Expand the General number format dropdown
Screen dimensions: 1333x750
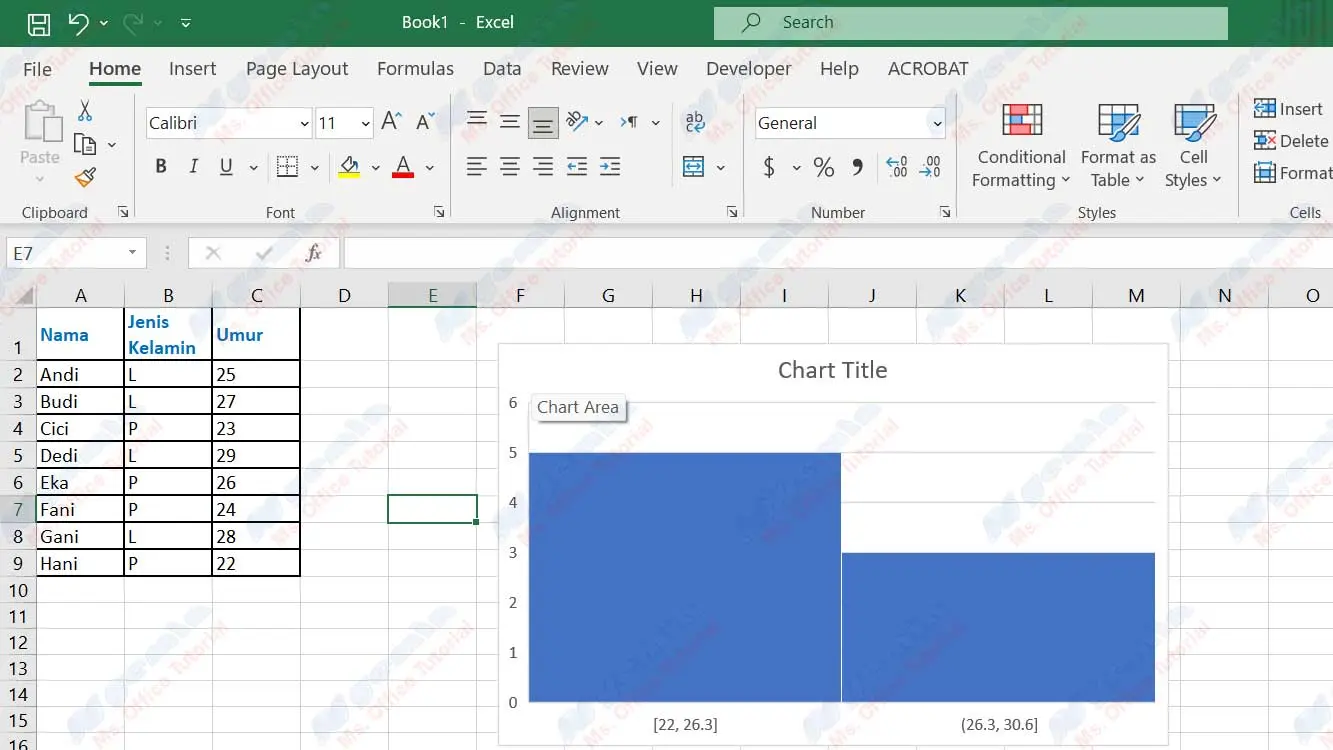[x=937, y=123]
